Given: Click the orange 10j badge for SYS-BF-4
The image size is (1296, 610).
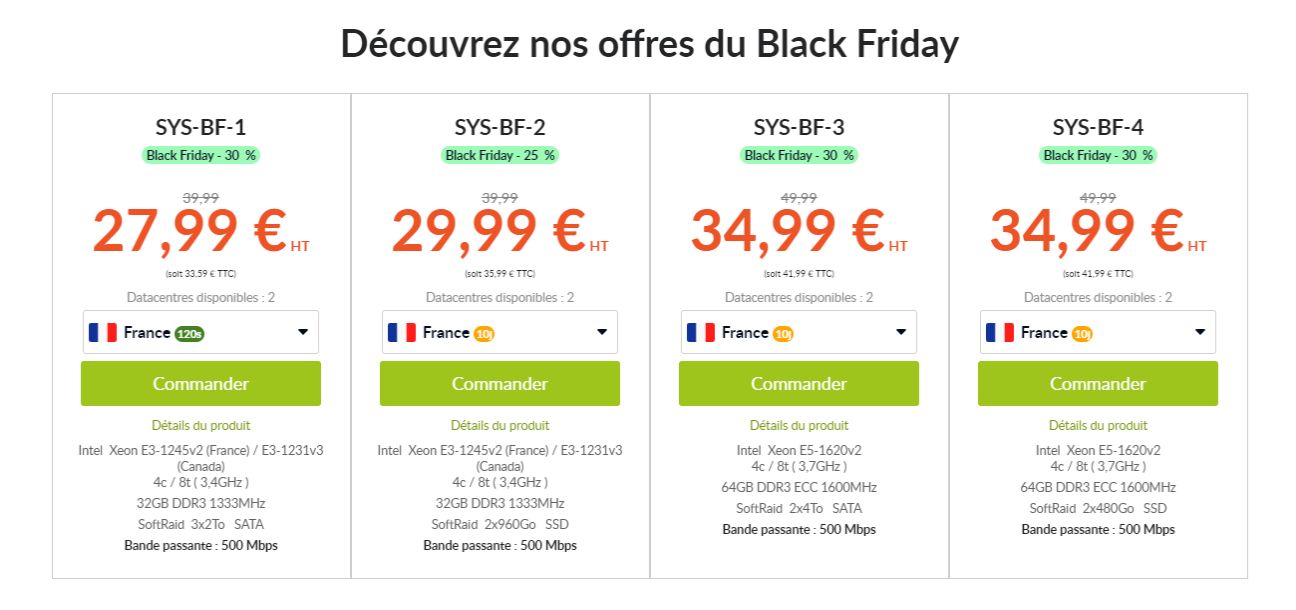Looking at the screenshot, I should (x=1082, y=334).
